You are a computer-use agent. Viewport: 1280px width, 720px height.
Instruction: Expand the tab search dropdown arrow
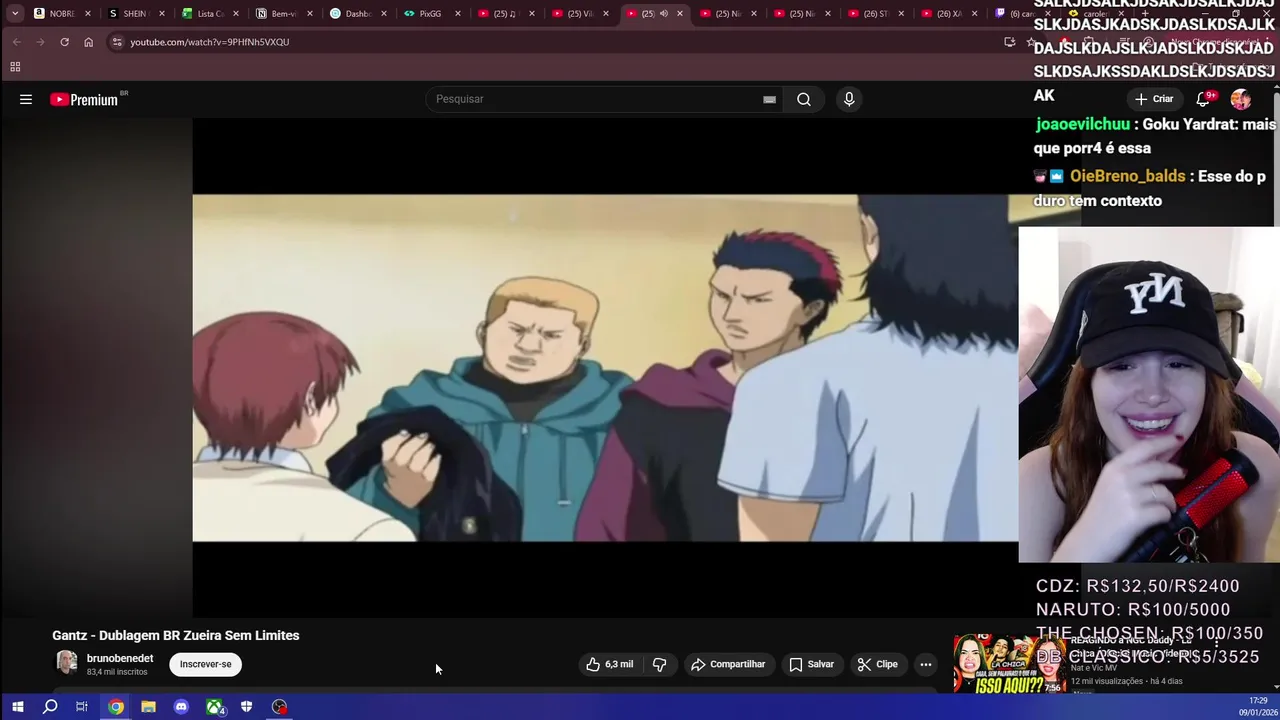point(15,14)
